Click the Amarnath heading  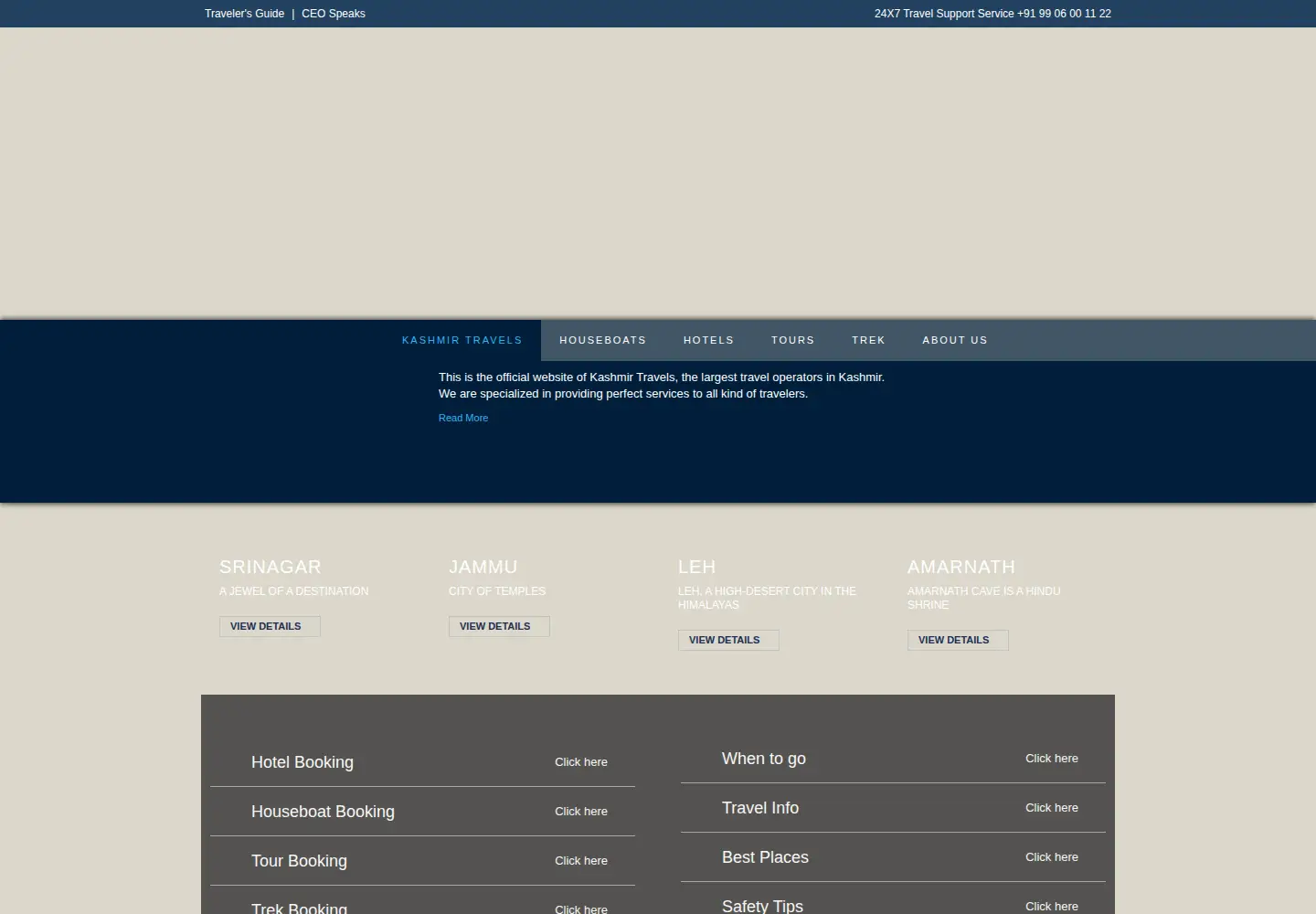click(x=961, y=567)
